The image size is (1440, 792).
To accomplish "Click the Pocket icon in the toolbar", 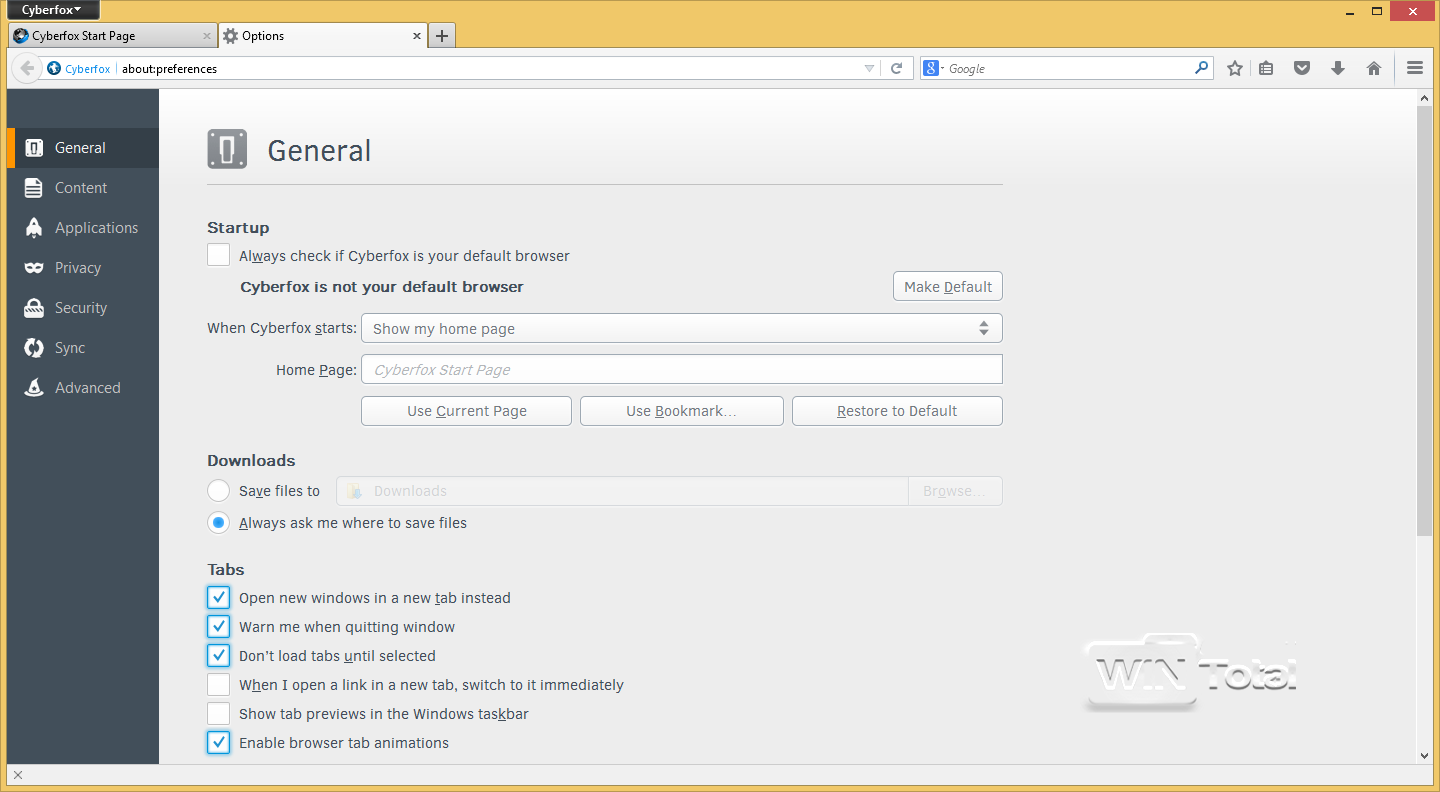I will pos(1301,68).
